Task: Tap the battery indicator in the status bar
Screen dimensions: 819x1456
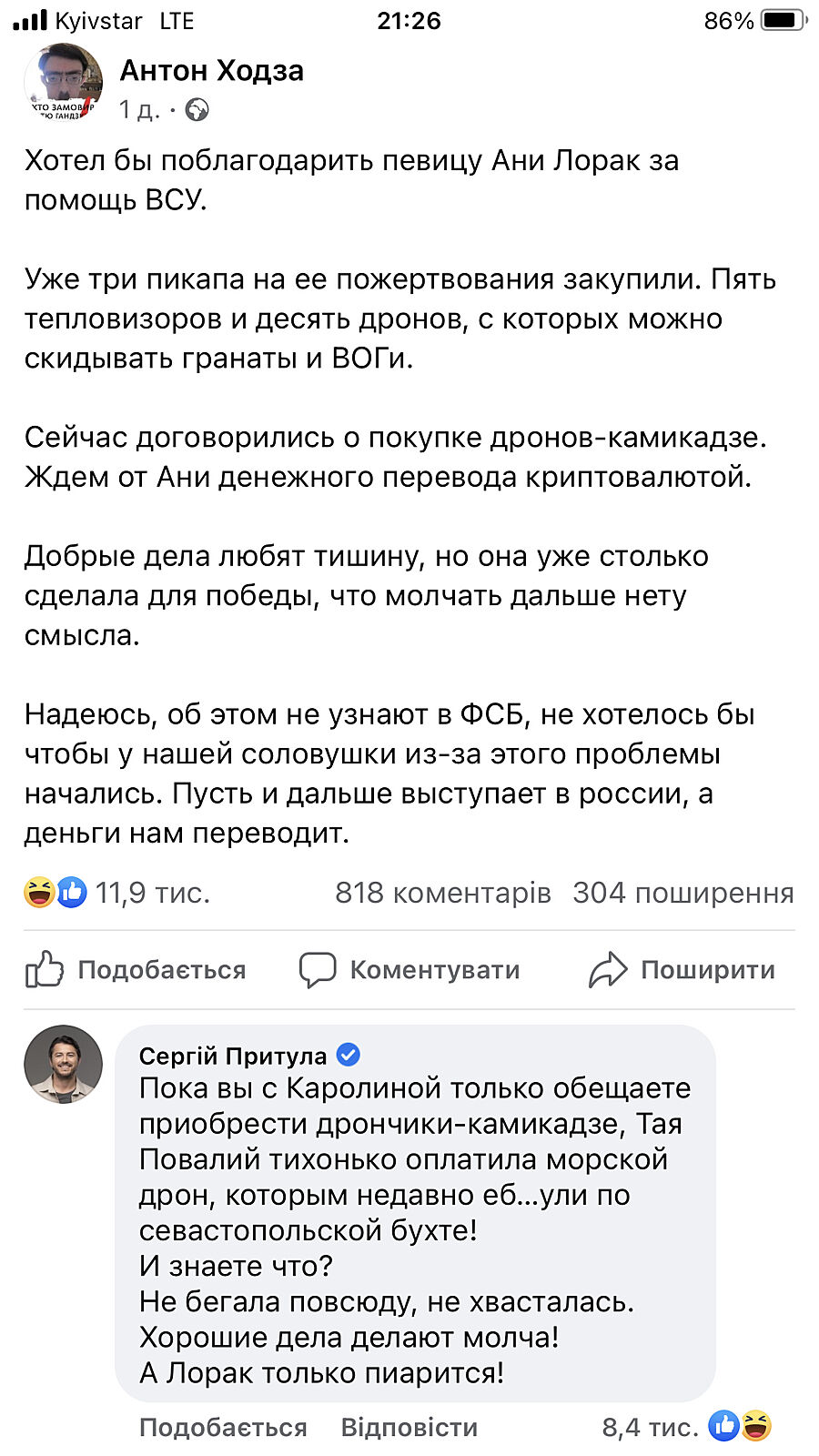Action: 784,20
